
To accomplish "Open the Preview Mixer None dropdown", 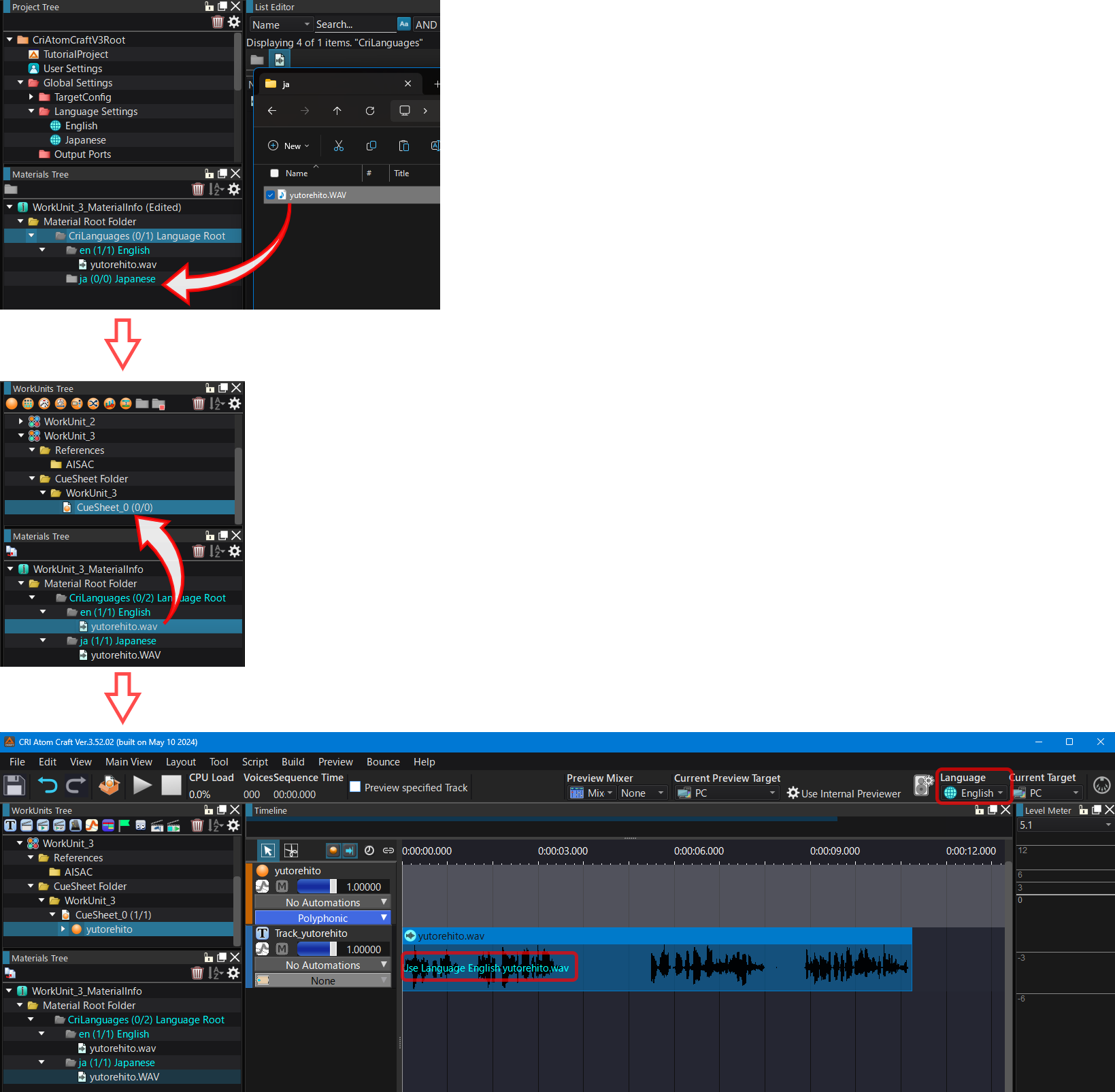I will pyautogui.click(x=642, y=793).
